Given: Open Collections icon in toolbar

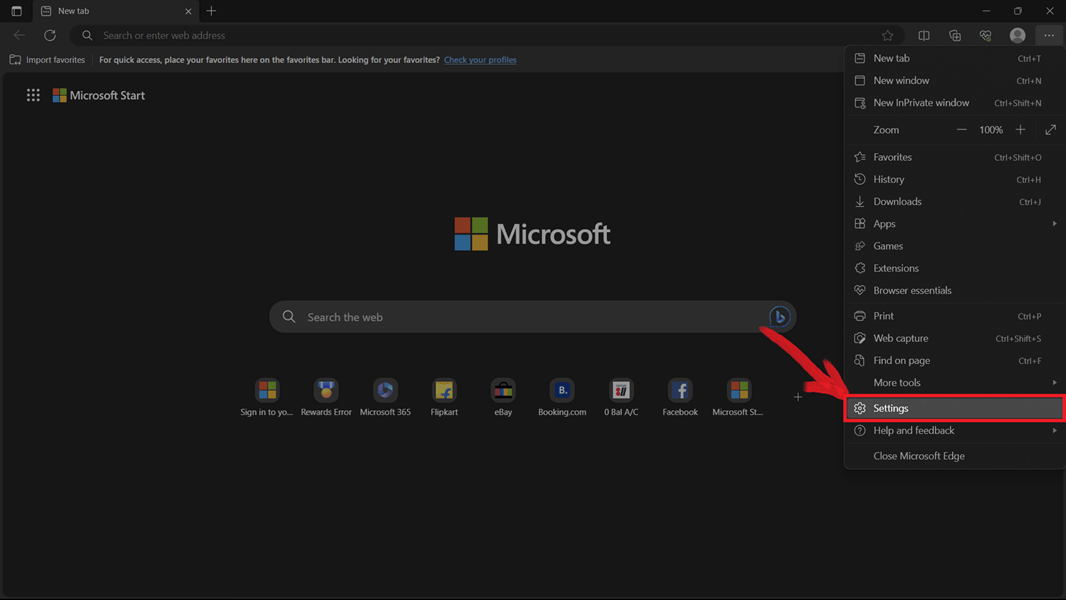Looking at the screenshot, I should pyautogui.click(x=955, y=35).
